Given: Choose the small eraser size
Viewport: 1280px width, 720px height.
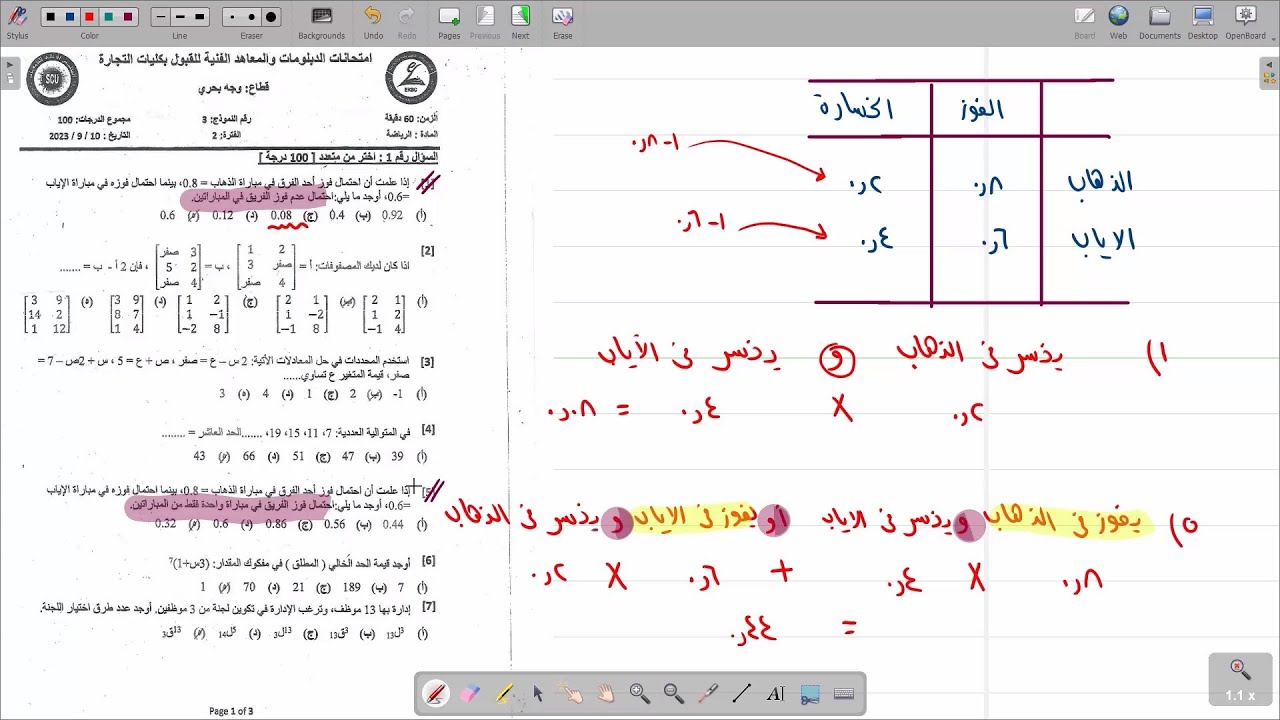Looking at the screenshot, I should pyautogui.click(x=232, y=17).
